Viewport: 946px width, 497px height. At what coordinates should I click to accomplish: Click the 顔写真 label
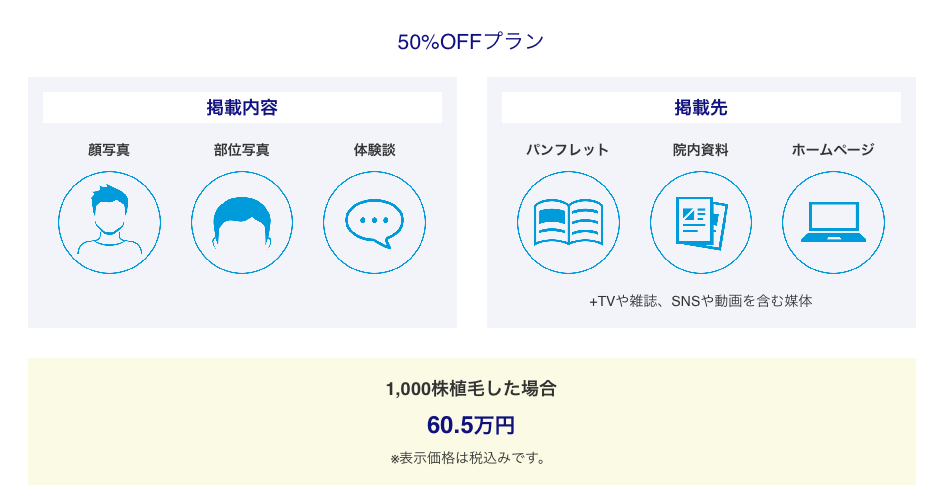click(x=109, y=150)
